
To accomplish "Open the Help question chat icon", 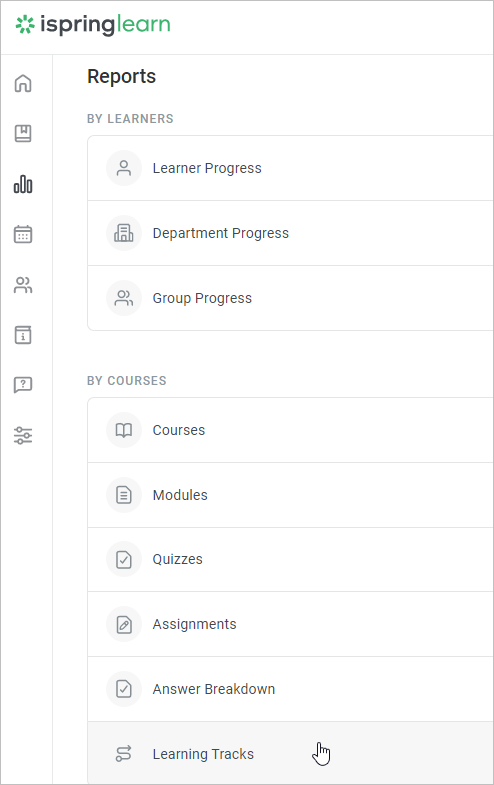I will (23, 385).
